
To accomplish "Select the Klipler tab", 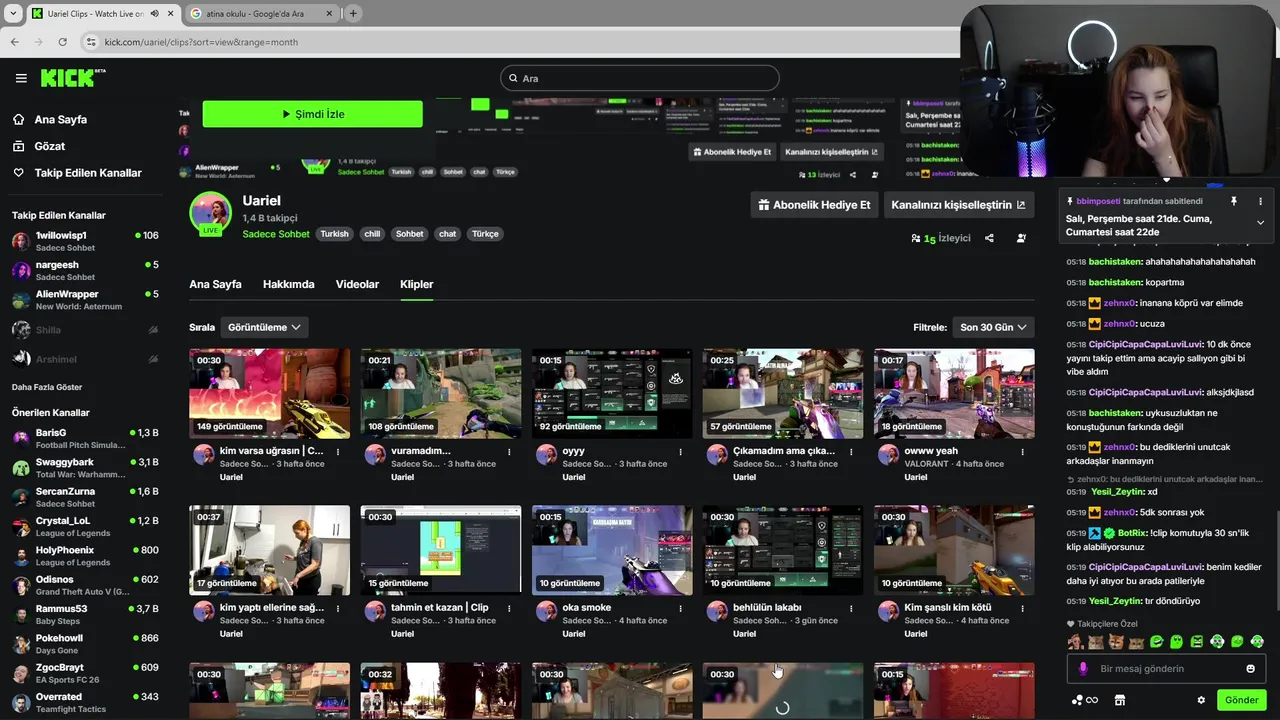I will (x=417, y=284).
